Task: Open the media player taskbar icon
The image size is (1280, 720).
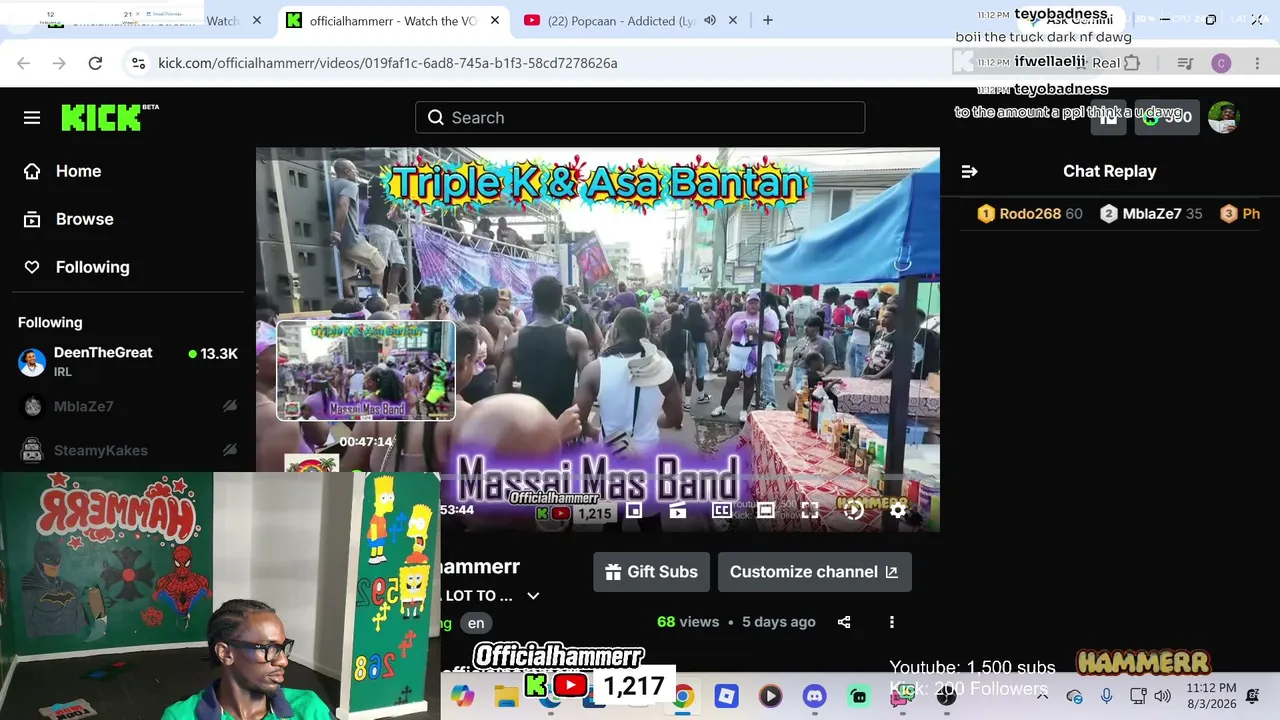Action: point(770,696)
